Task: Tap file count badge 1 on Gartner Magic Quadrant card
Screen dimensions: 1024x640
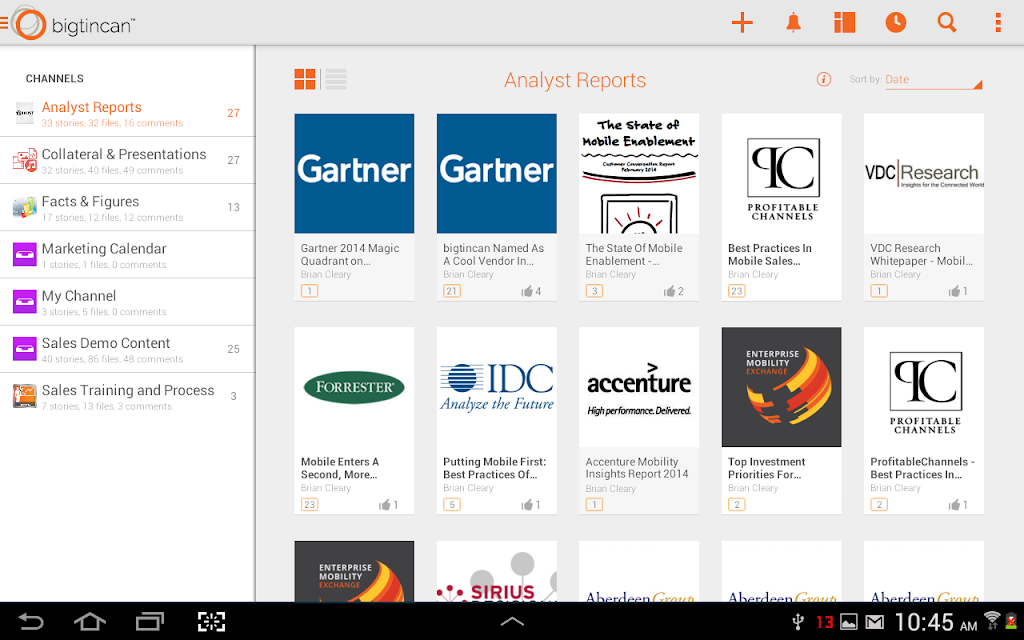Action: (310, 291)
